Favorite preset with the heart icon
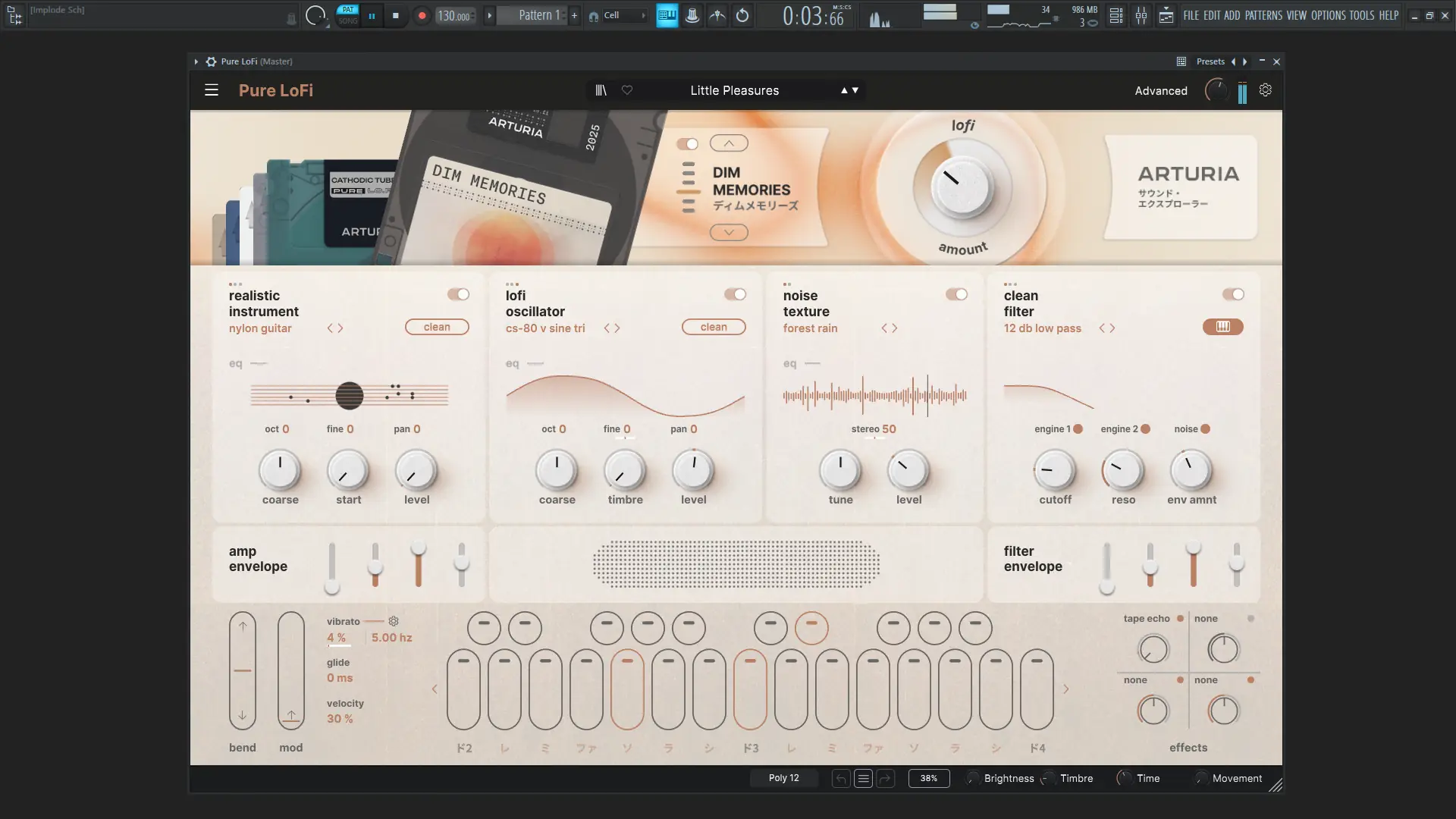The image size is (1456, 819). coord(627,90)
